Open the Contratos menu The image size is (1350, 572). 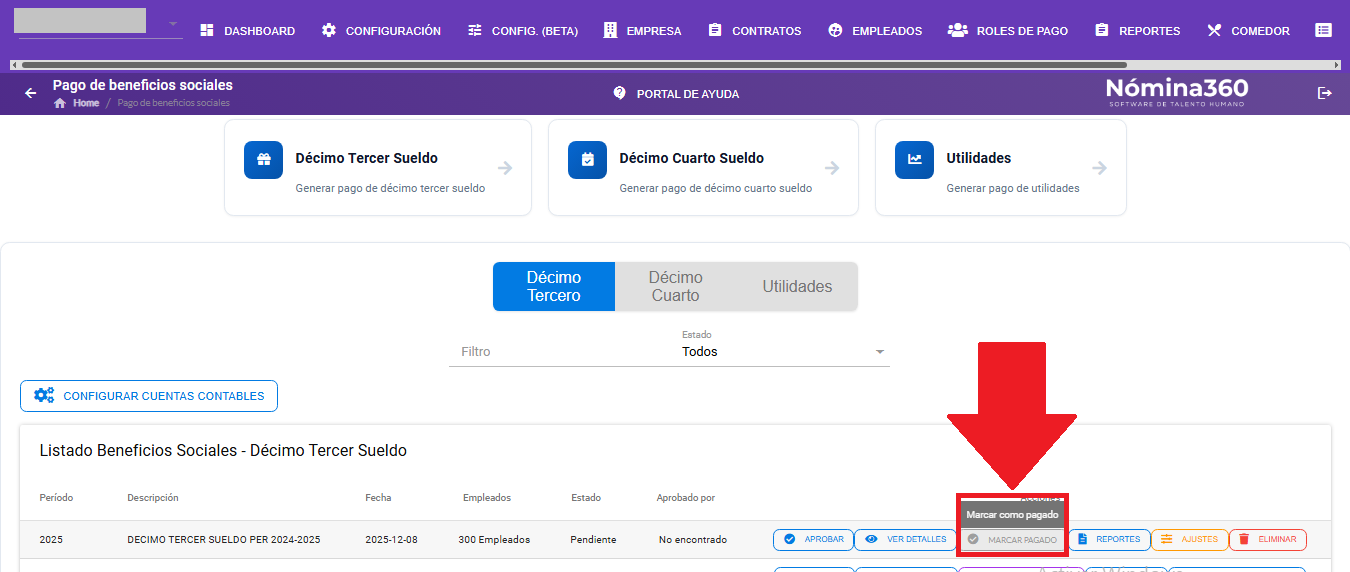[x=755, y=31]
